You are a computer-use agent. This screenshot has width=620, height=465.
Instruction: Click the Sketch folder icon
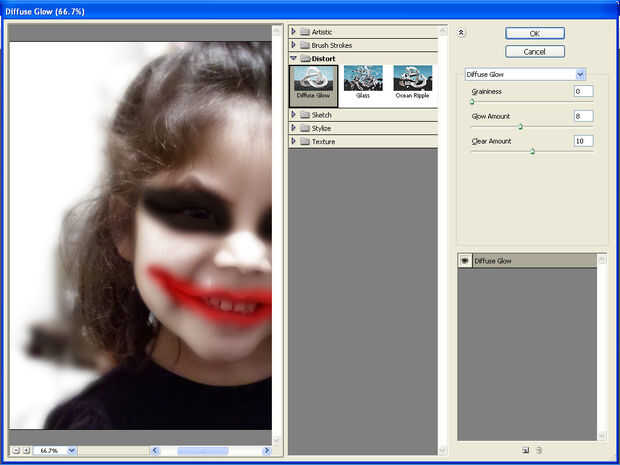coord(304,115)
